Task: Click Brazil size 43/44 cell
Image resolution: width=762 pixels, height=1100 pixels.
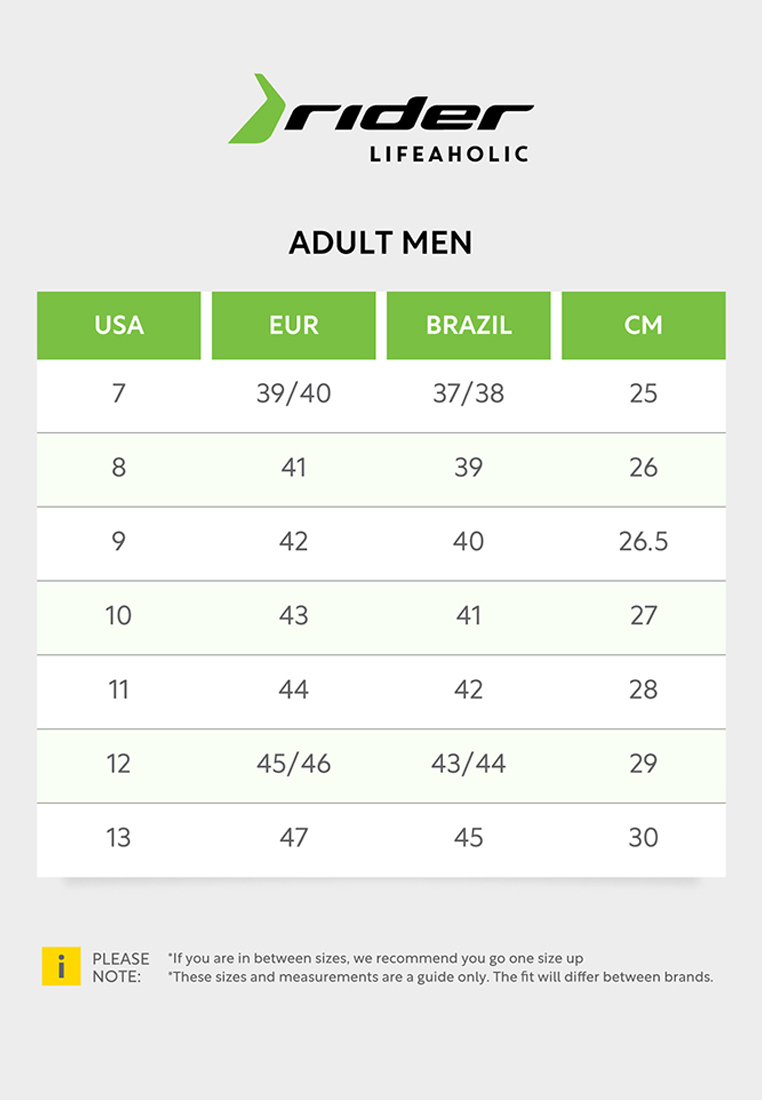Action: [469, 763]
